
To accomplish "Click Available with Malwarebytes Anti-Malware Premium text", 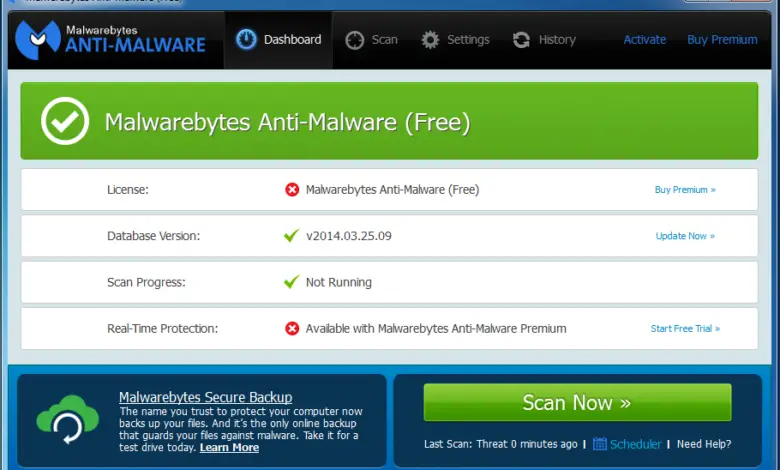I will 436,328.
